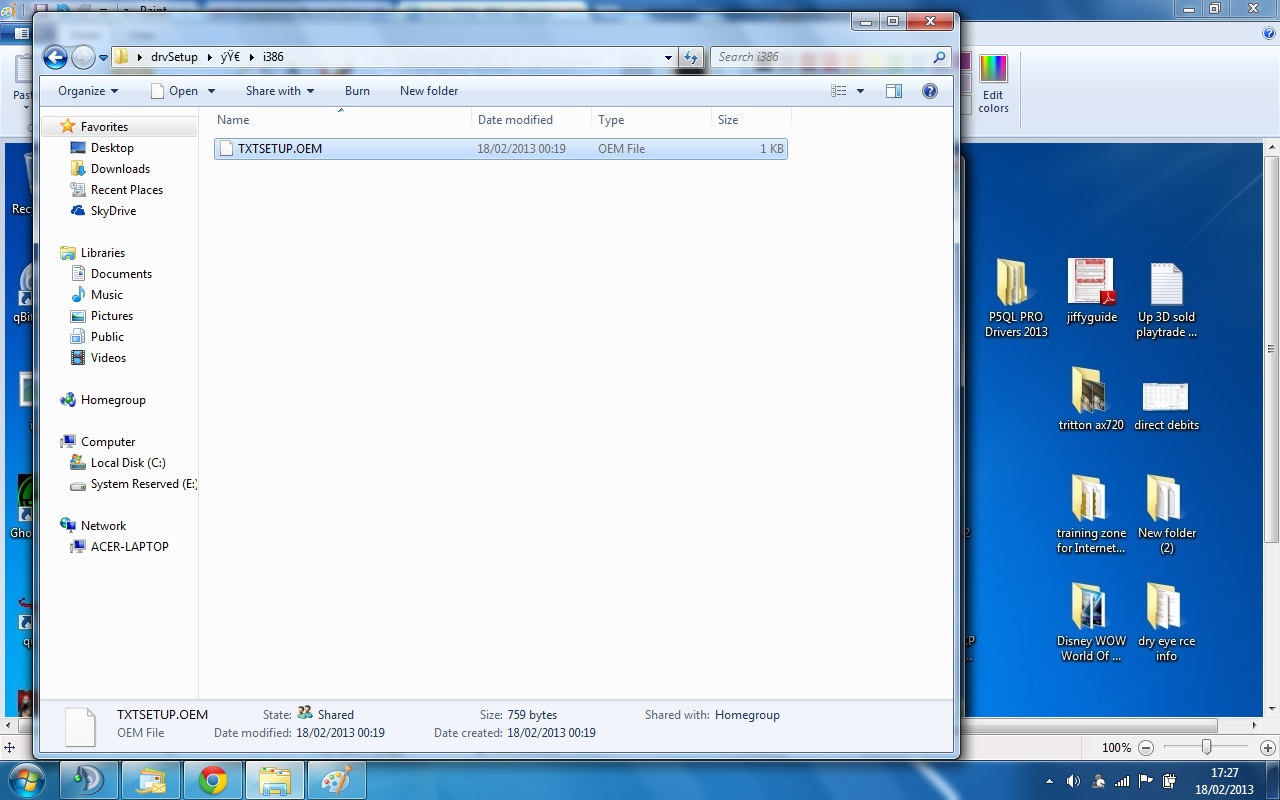Click the Paint zoom slider handle
This screenshot has width=1280, height=800.
pos(1206,747)
